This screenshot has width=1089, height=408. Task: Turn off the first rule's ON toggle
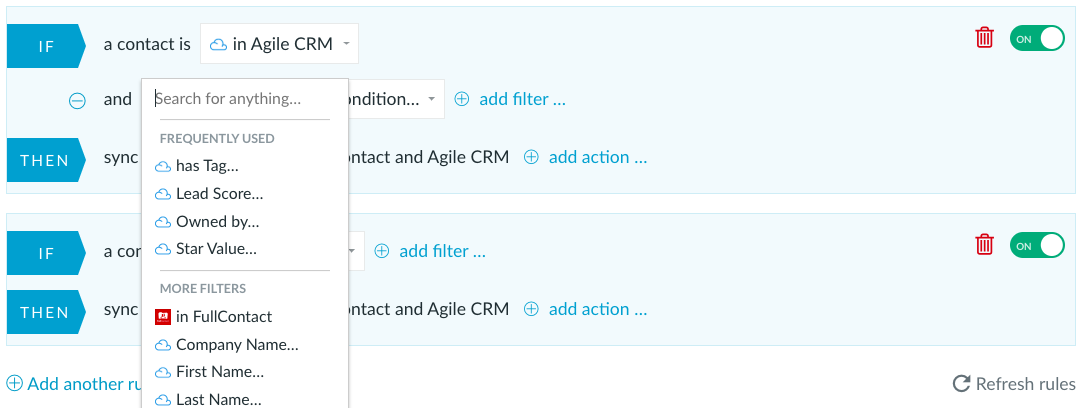[x=1038, y=39]
